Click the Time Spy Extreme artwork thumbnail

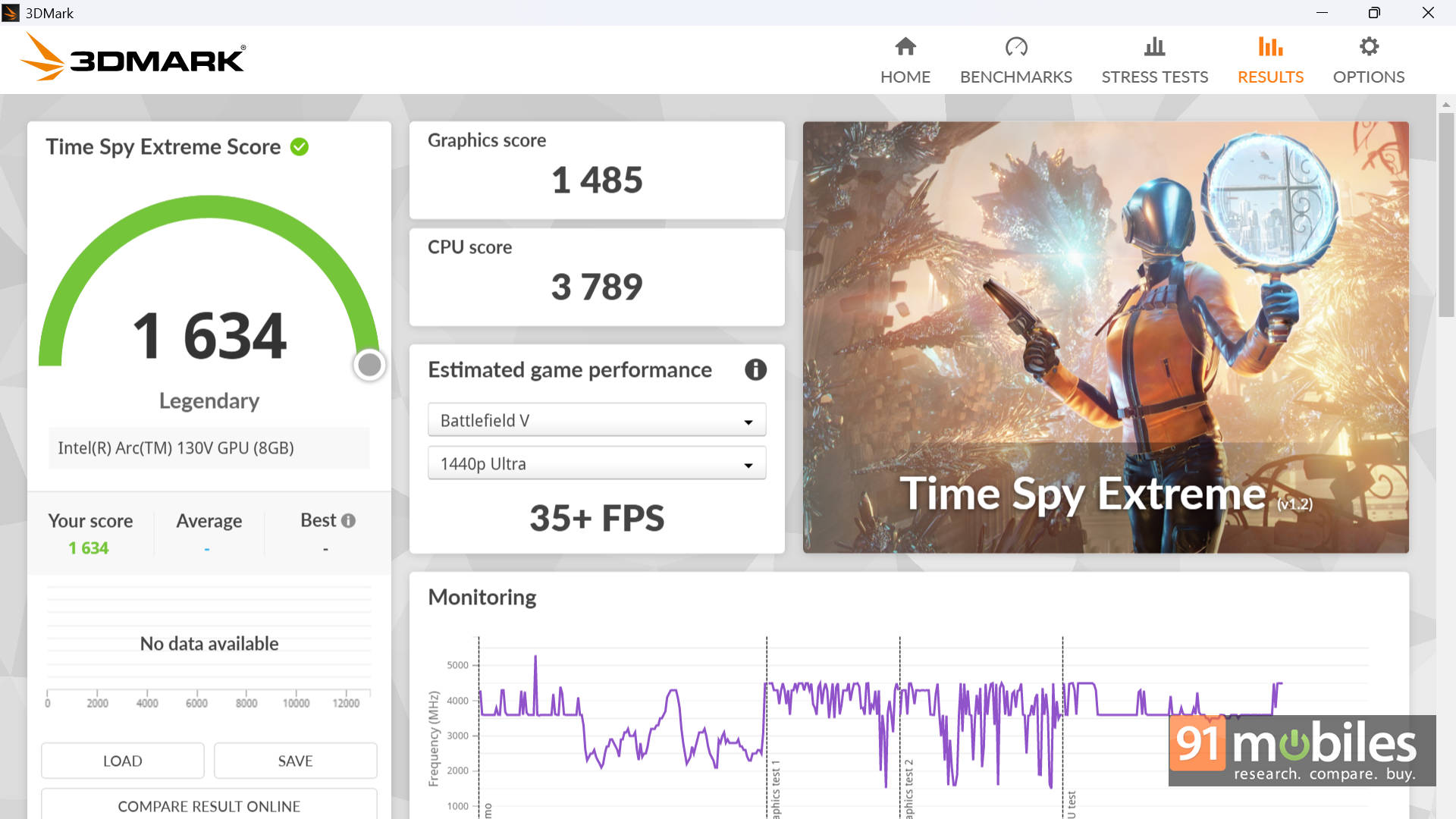coord(1105,337)
